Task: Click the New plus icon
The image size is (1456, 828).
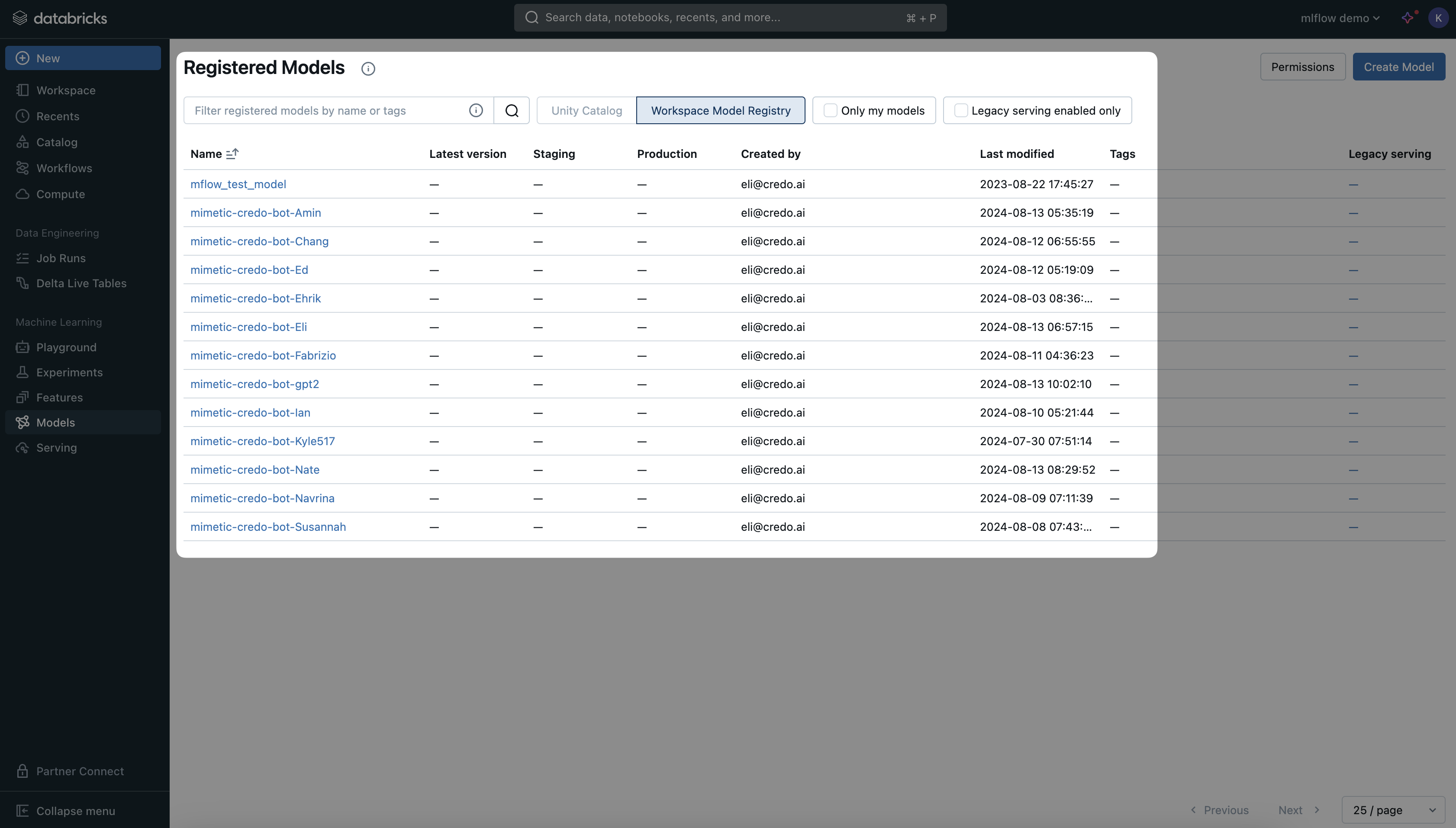Action: click(23, 58)
